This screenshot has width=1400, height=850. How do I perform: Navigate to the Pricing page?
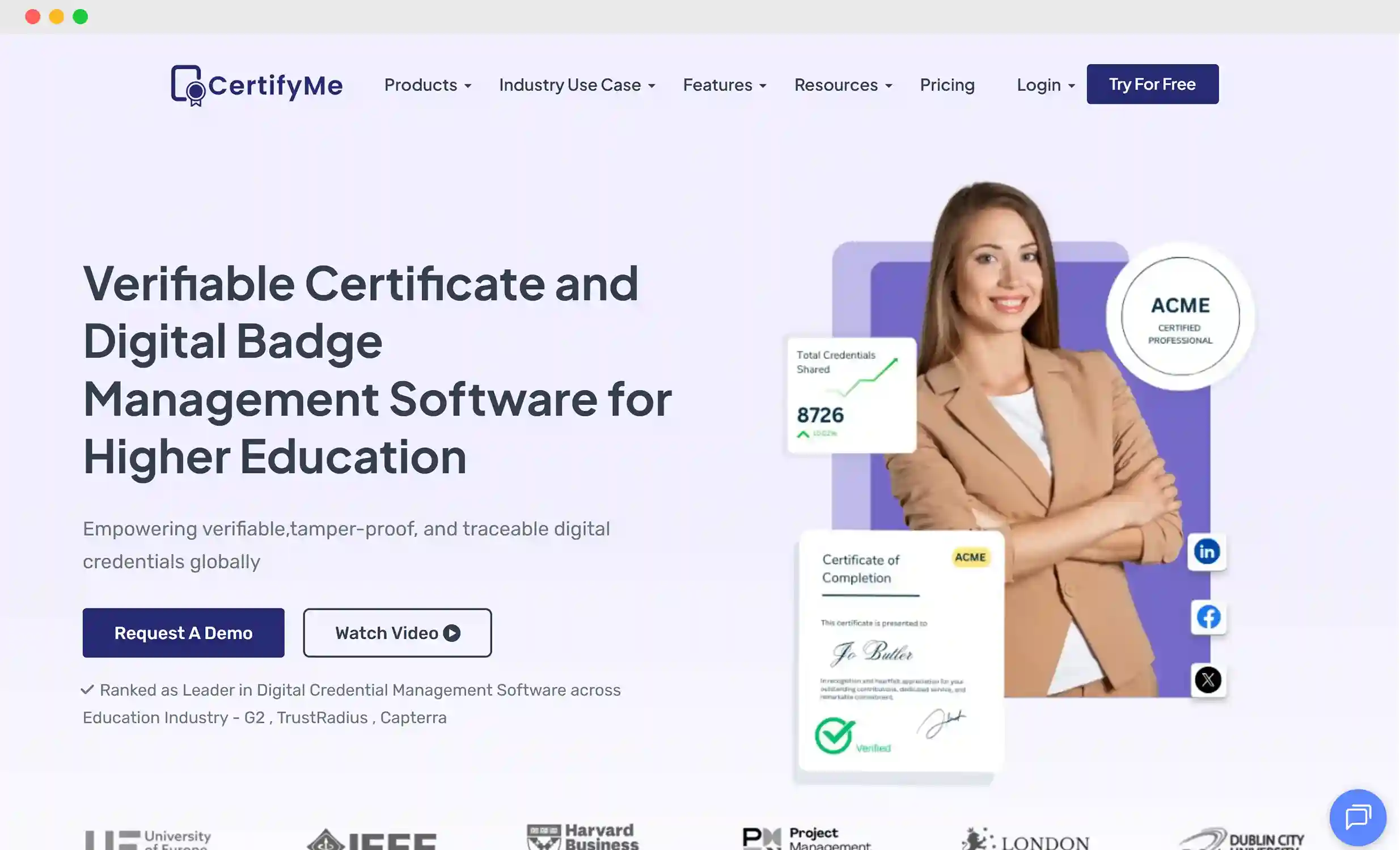[946, 84]
